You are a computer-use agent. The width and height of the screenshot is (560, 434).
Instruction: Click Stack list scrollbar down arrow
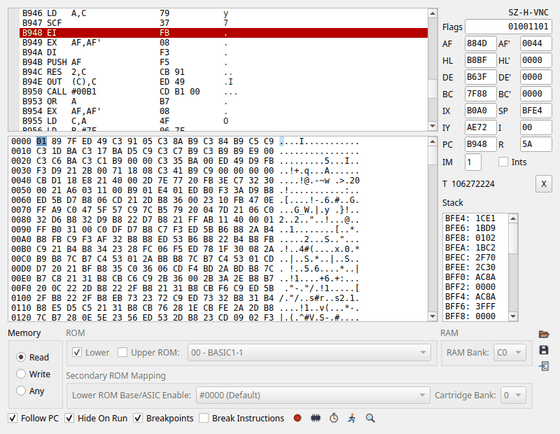click(x=513, y=316)
